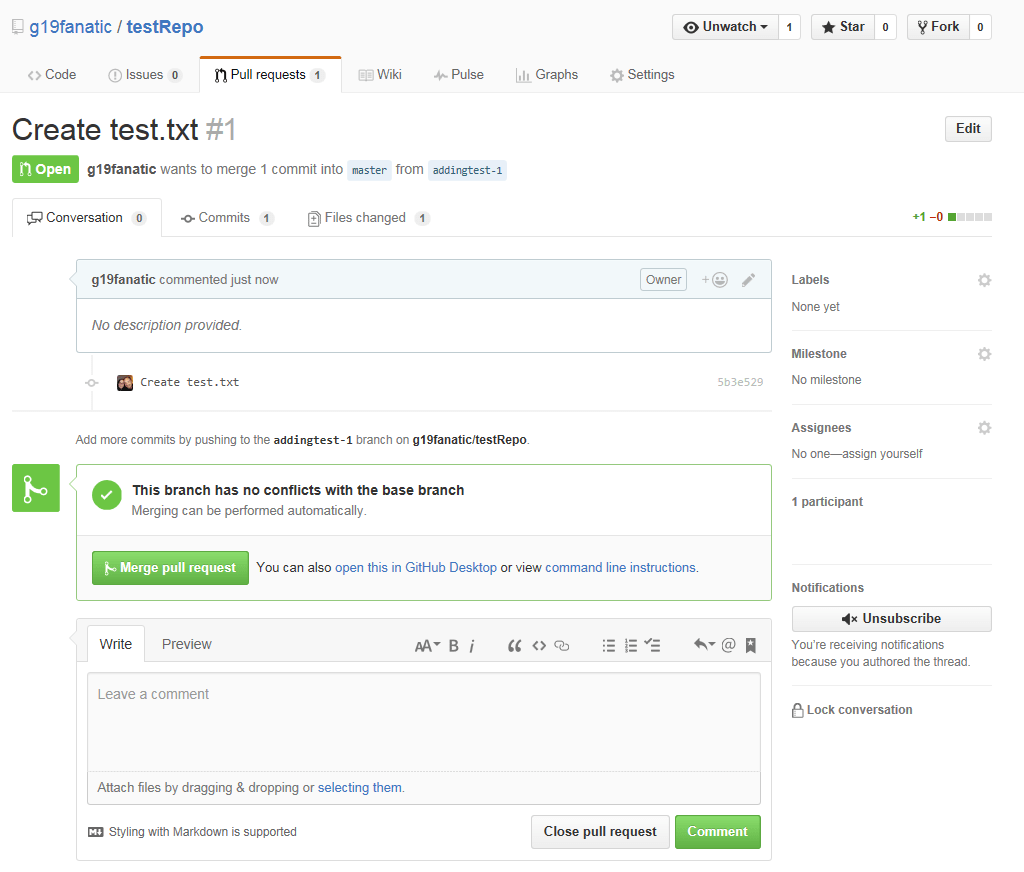Add a bulleted list in comment
Viewport: 1024px width, 872px height.
608,646
